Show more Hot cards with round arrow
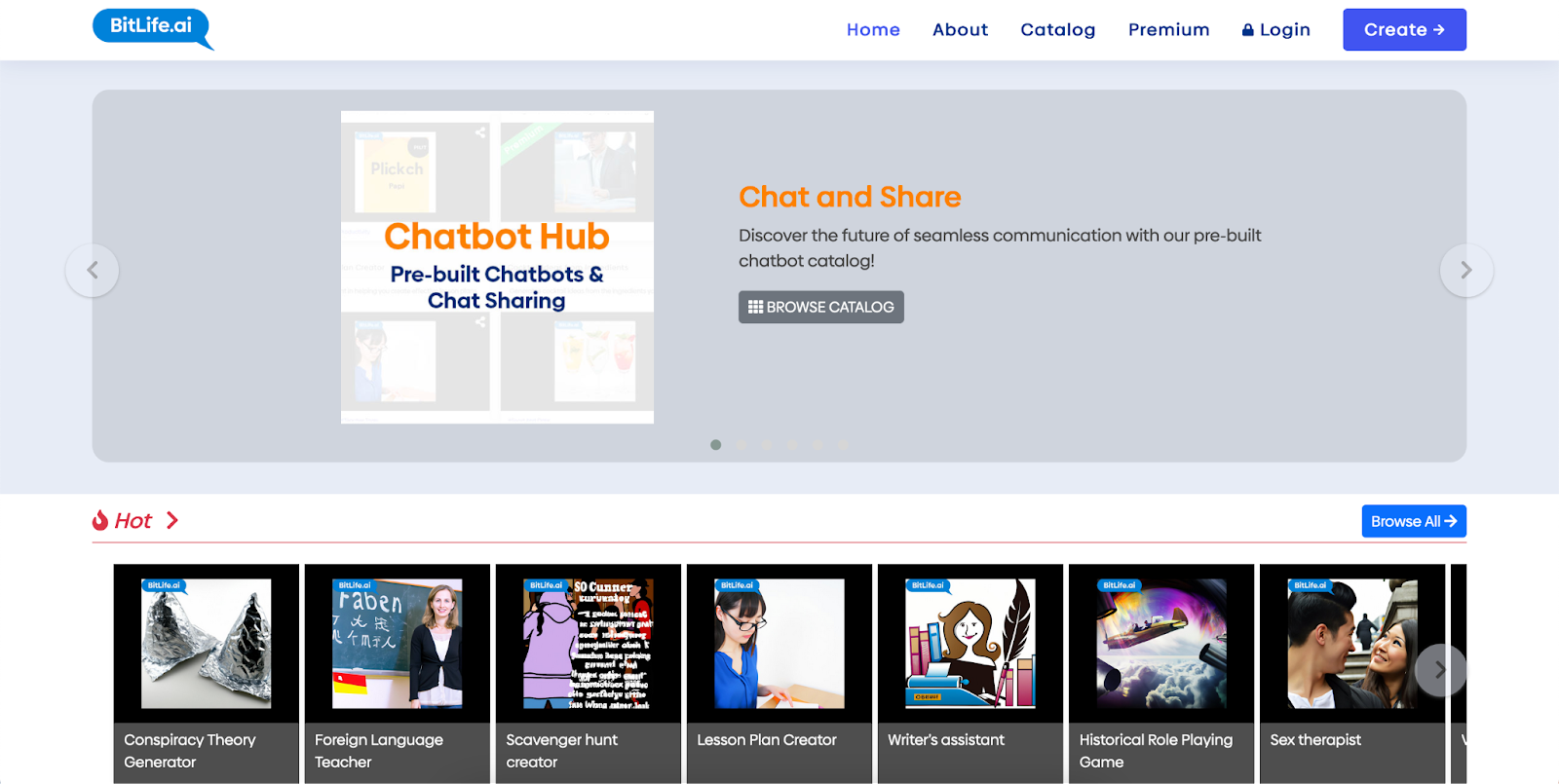The image size is (1559, 784). (x=1441, y=670)
